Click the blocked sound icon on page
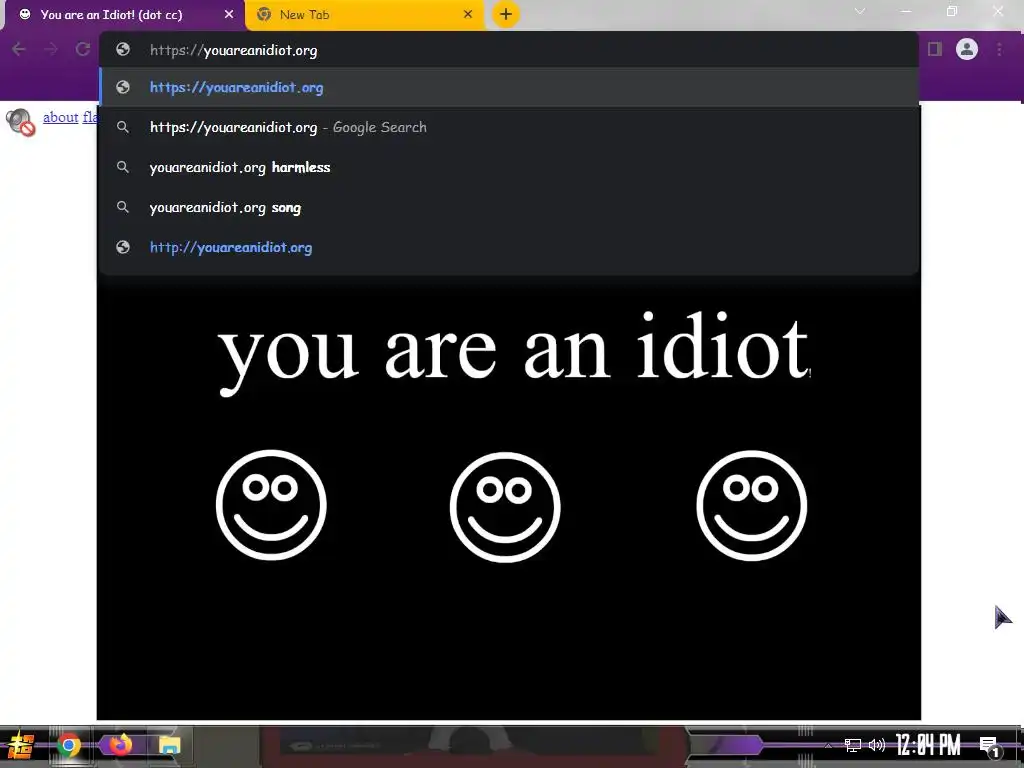The height and width of the screenshot is (768, 1024). [20, 122]
